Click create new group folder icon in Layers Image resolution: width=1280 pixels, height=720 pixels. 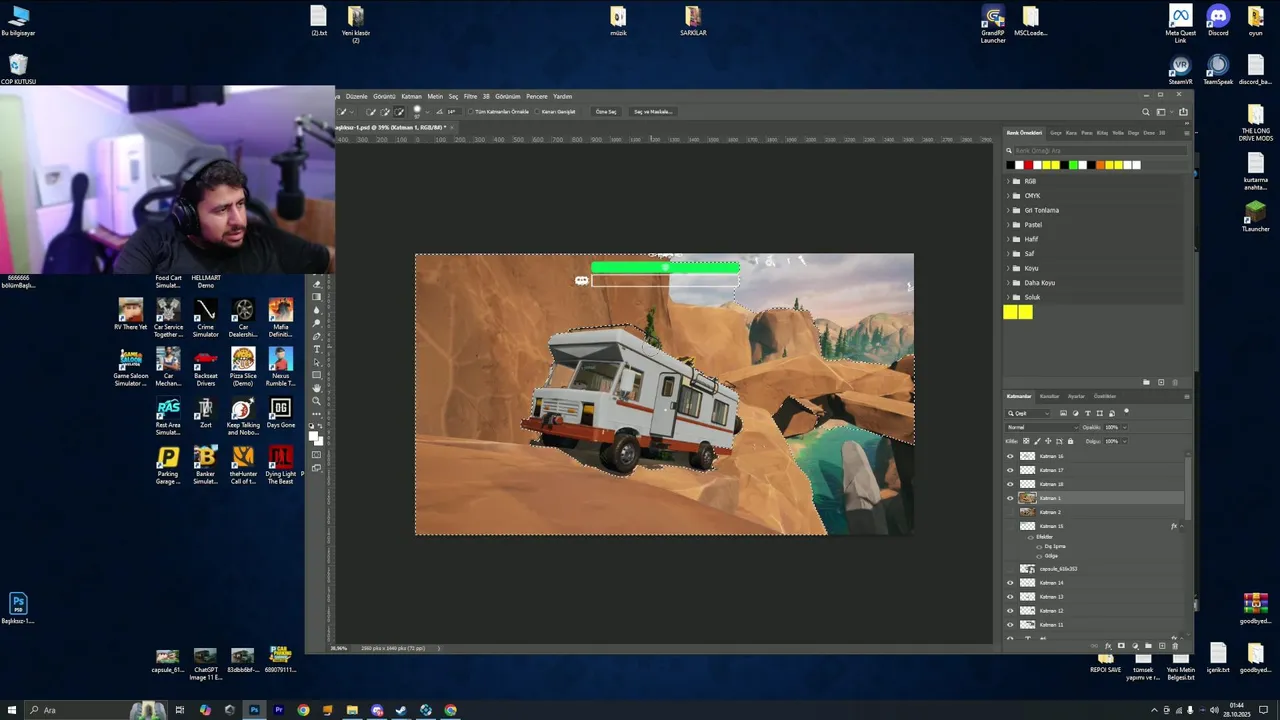(1148, 646)
